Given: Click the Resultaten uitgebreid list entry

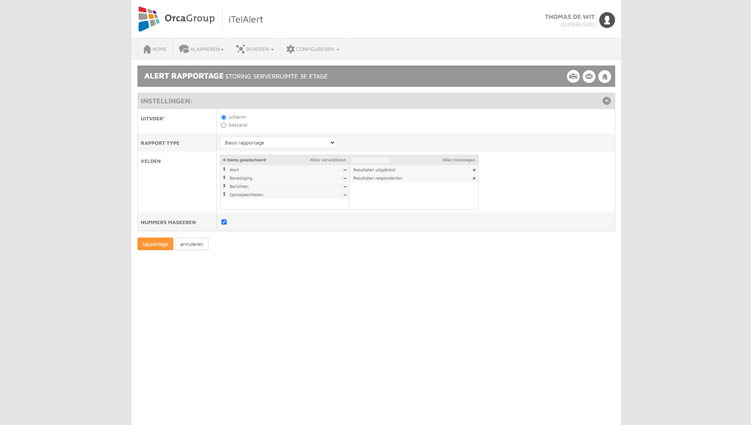Looking at the screenshot, I should tap(414, 170).
